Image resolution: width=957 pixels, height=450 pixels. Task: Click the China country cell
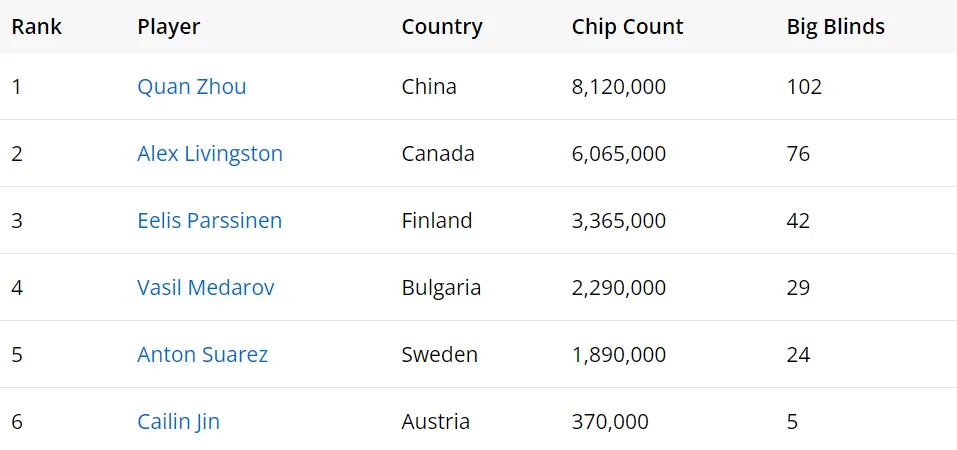pyautogui.click(x=429, y=87)
